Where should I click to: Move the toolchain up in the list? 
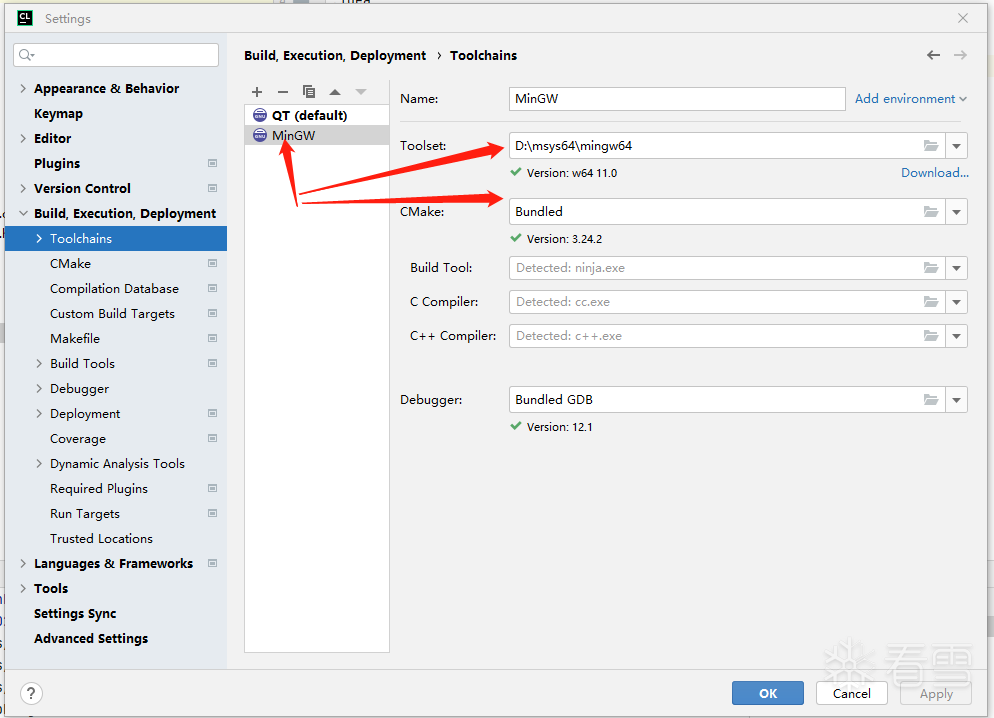tap(335, 92)
